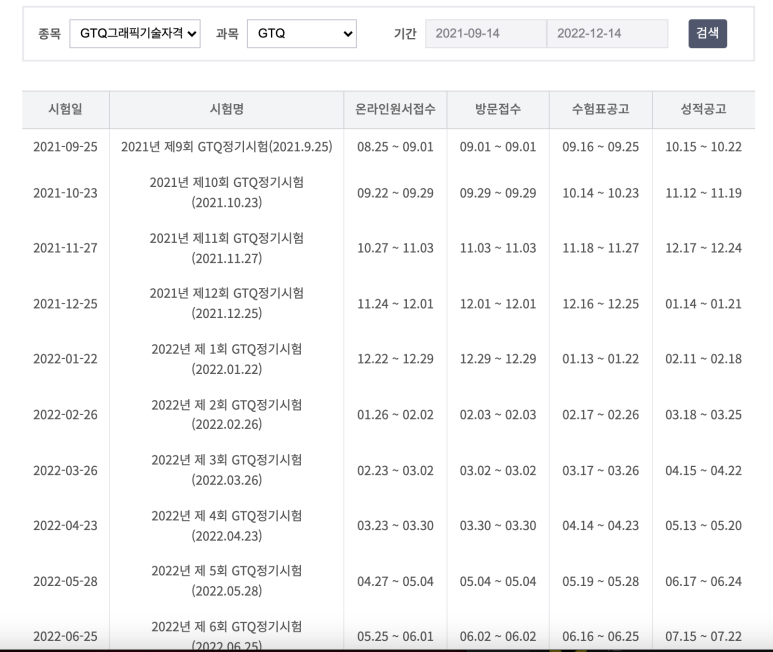
Task: Click online registration period 03.23 ~ 03.30
Action: pos(395,526)
